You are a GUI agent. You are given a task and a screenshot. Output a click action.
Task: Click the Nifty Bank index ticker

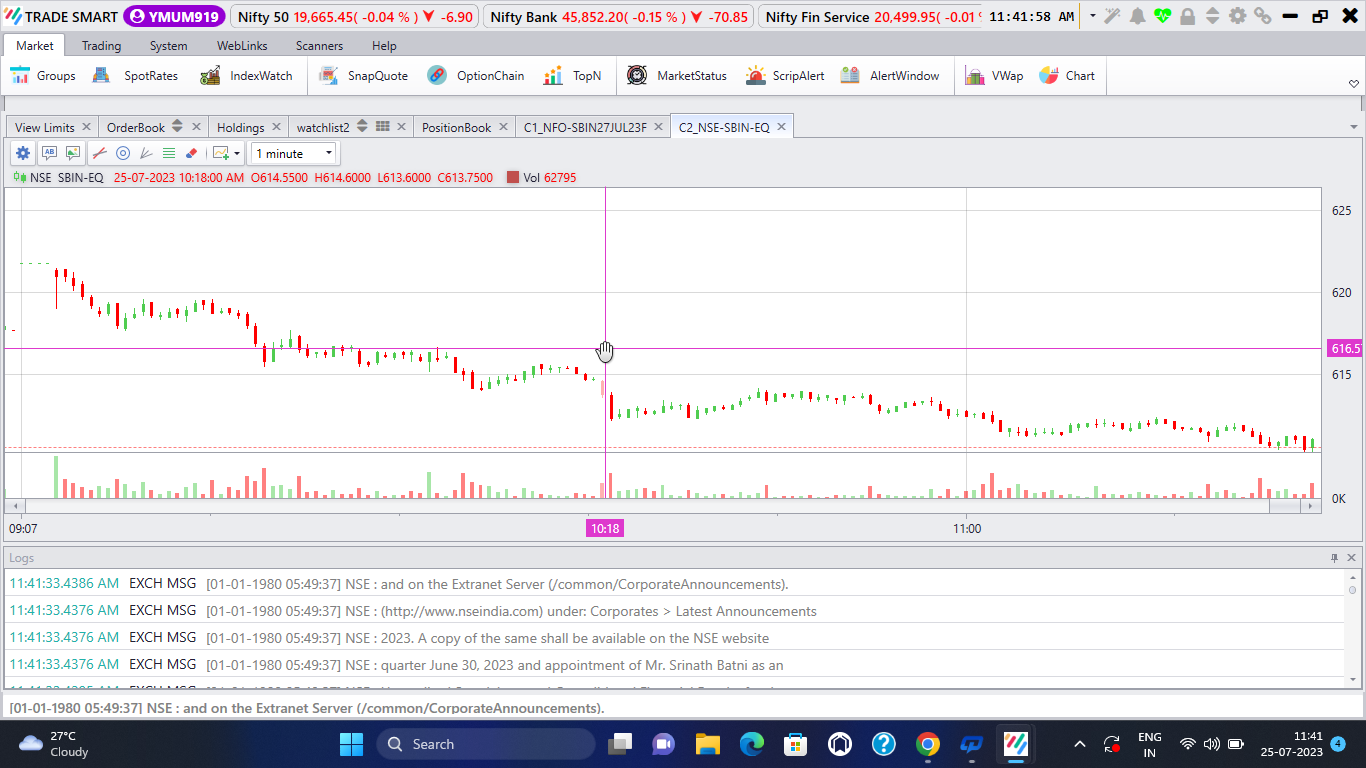(619, 16)
